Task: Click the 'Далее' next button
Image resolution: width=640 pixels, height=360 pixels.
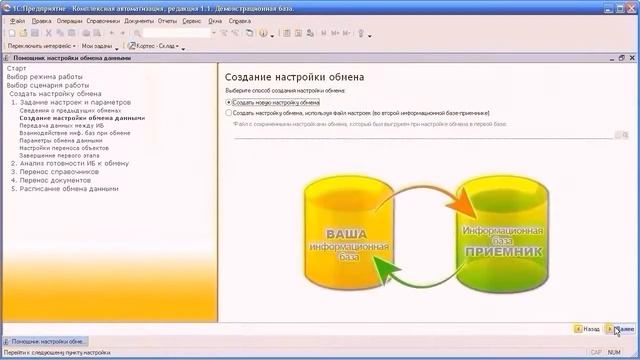Action: point(620,329)
